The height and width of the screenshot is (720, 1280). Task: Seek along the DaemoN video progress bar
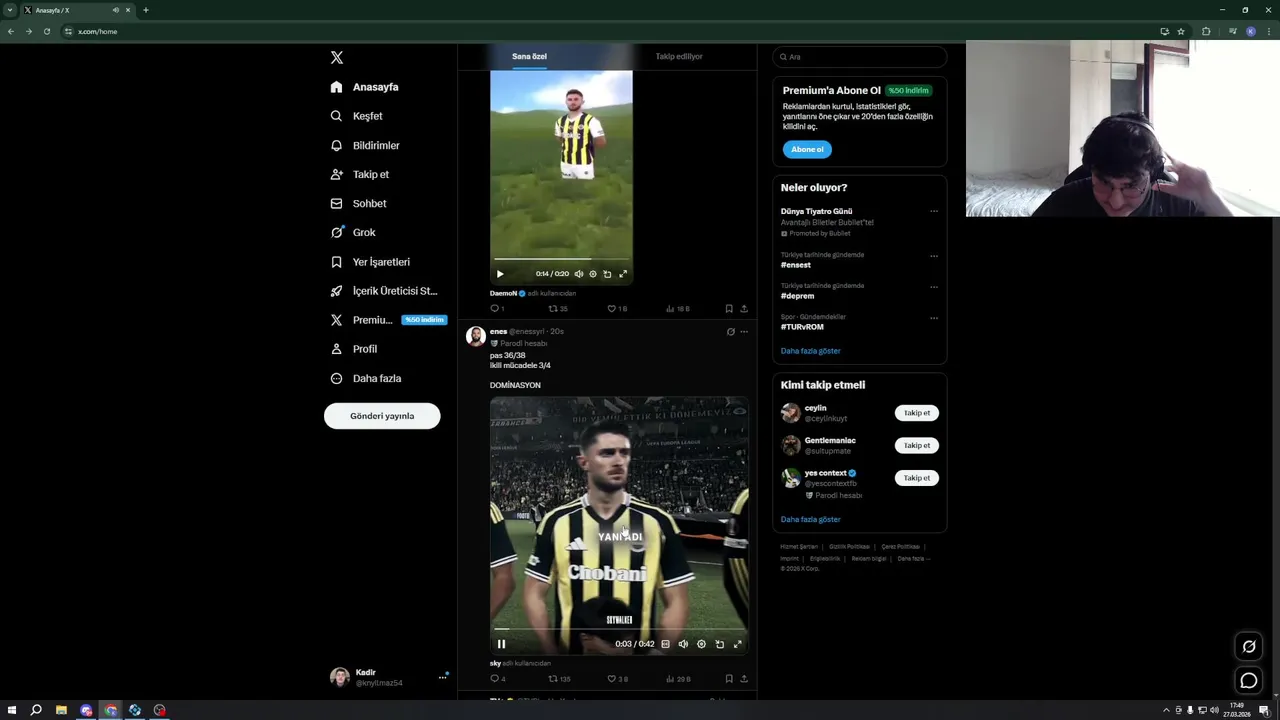tap(561, 260)
